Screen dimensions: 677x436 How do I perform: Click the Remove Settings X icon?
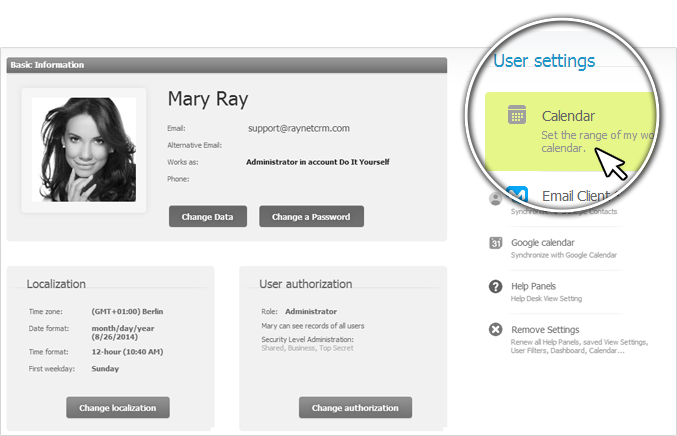pos(496,330)
